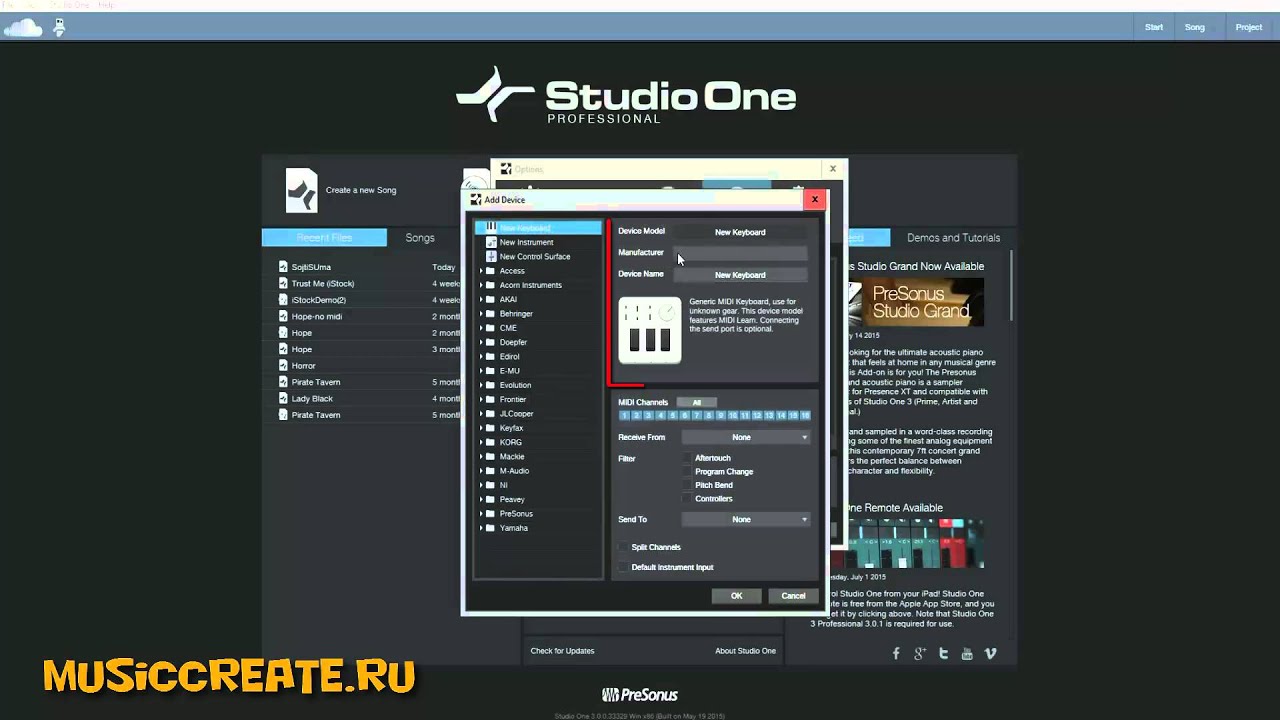Image resolution: width=1280 pixels, height=720 pixels.
Task: Expand the Edirol manufacturer arrow
Action: [481, 357]
